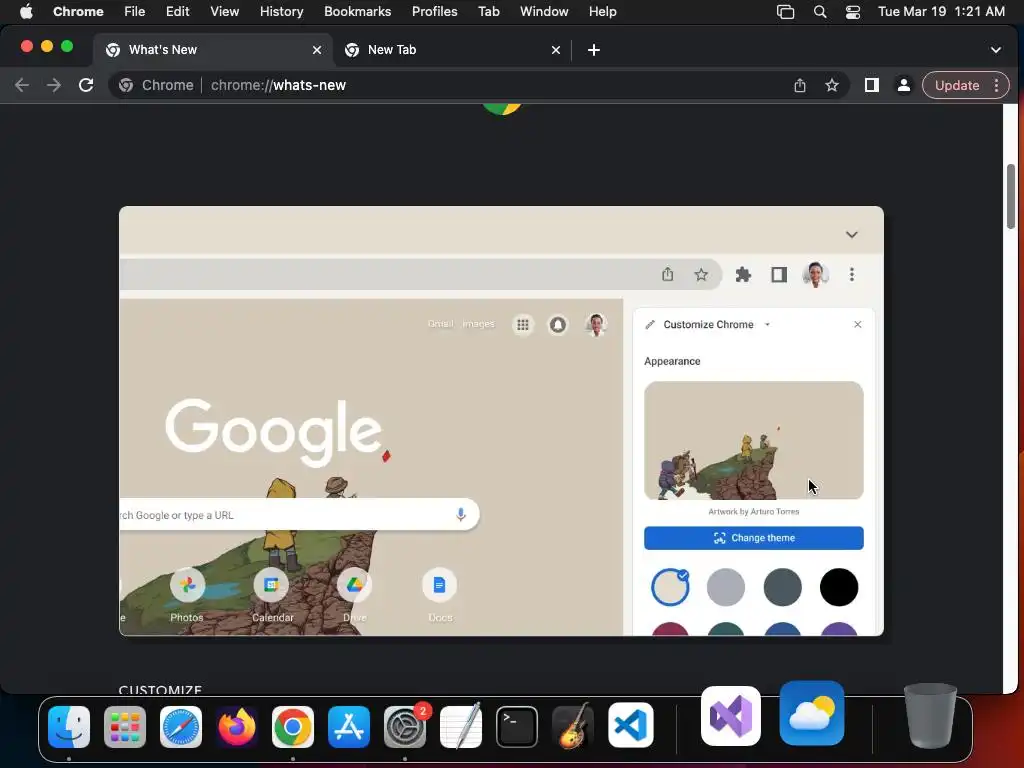This screenshot has width=1024, height=768.
Task: Open Finder from the Dock
Action: click(x=69, y=727)
